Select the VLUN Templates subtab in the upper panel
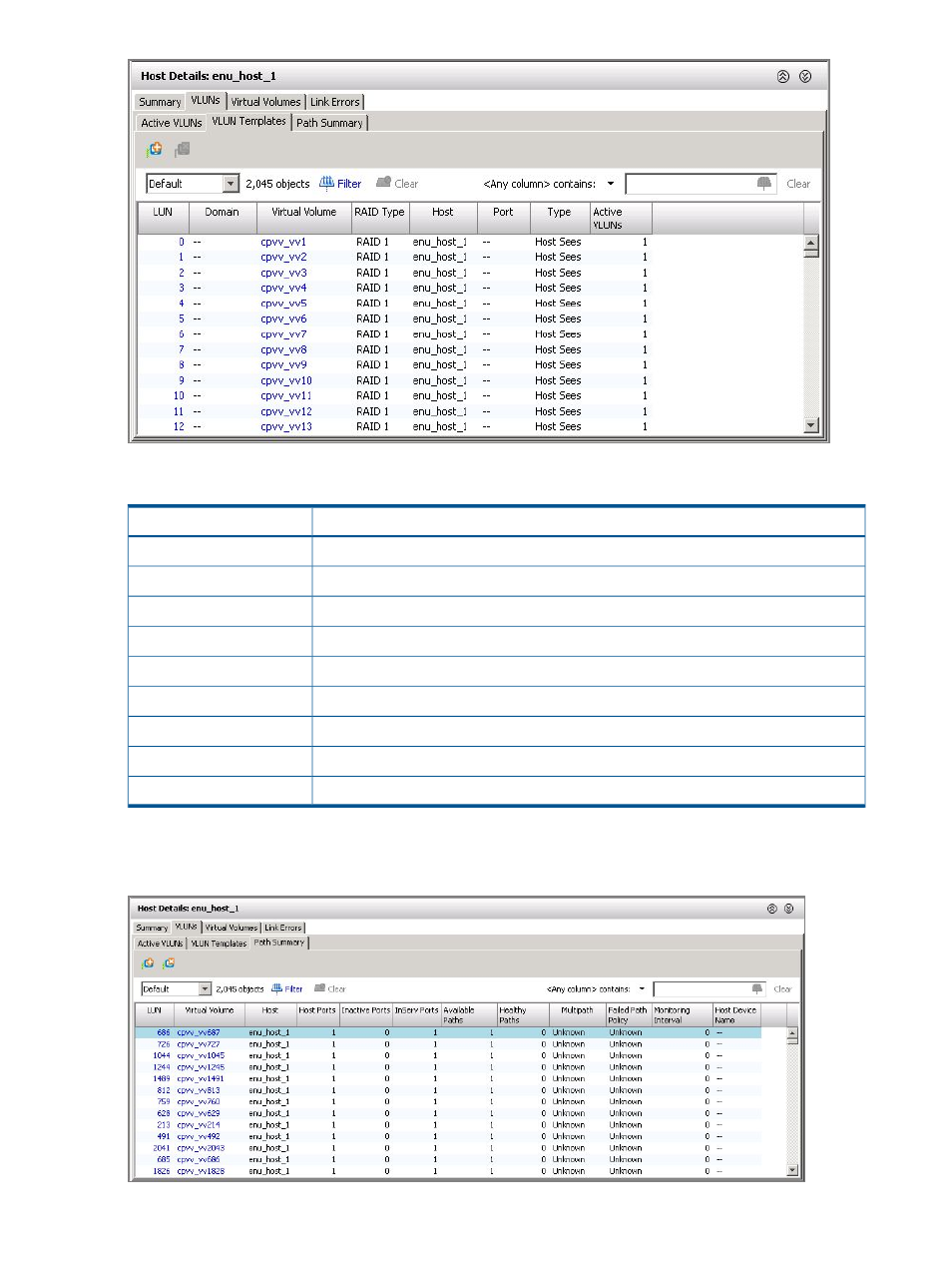Viewport: 952px width, 1268px height. [248, 122]
